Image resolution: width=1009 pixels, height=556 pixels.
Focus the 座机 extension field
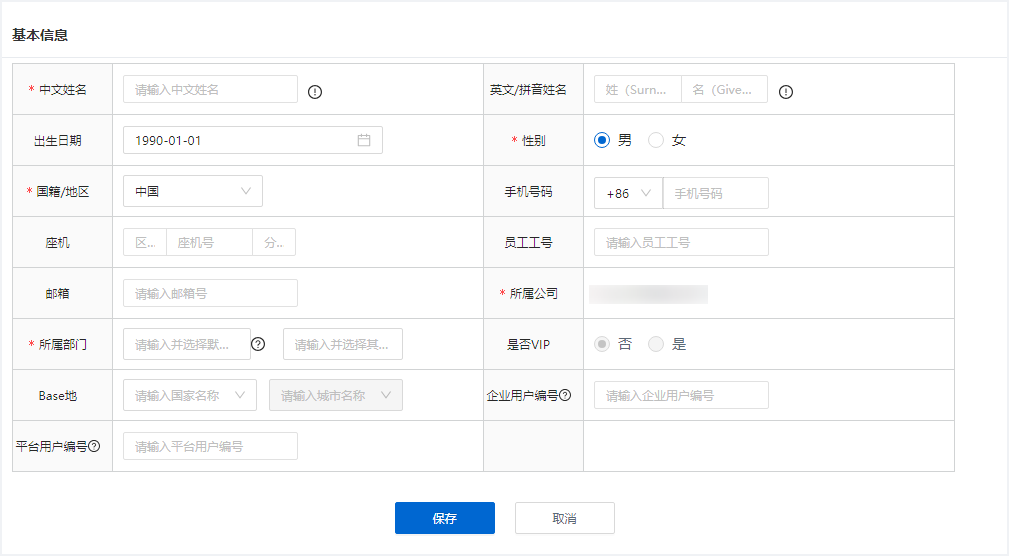click(x=274, y=243)
